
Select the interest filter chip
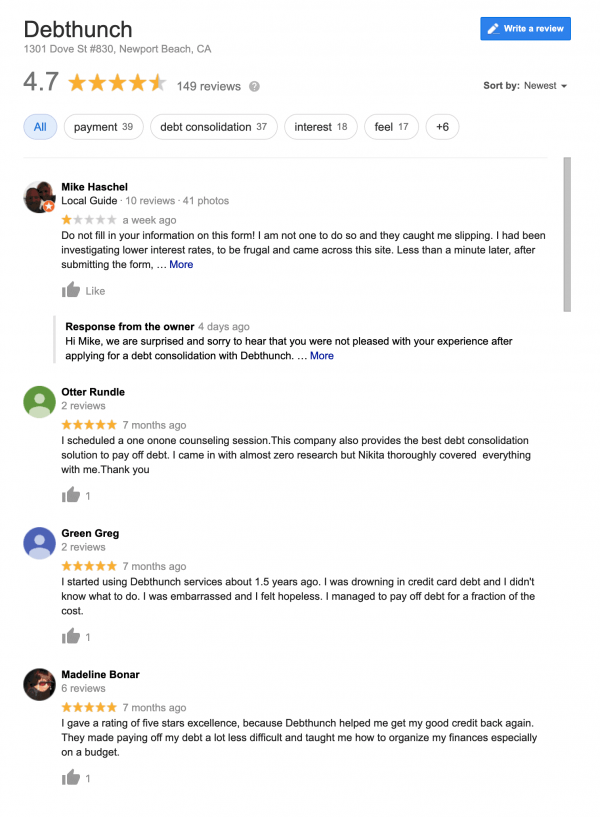(x=321, y=127)
